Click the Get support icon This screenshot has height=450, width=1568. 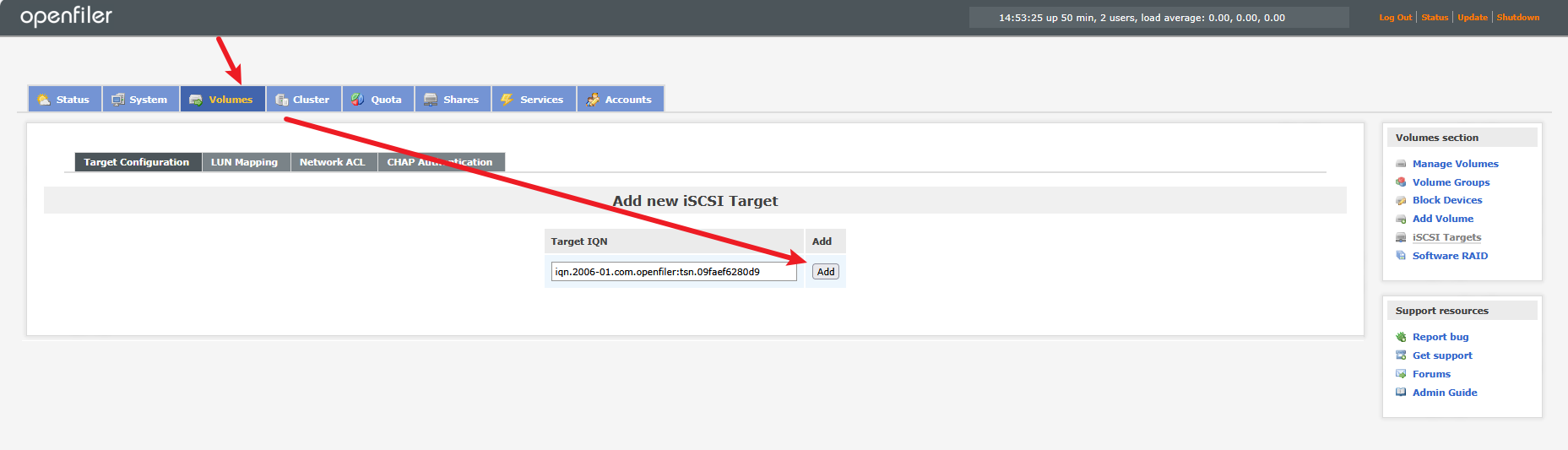[1402, 355]
